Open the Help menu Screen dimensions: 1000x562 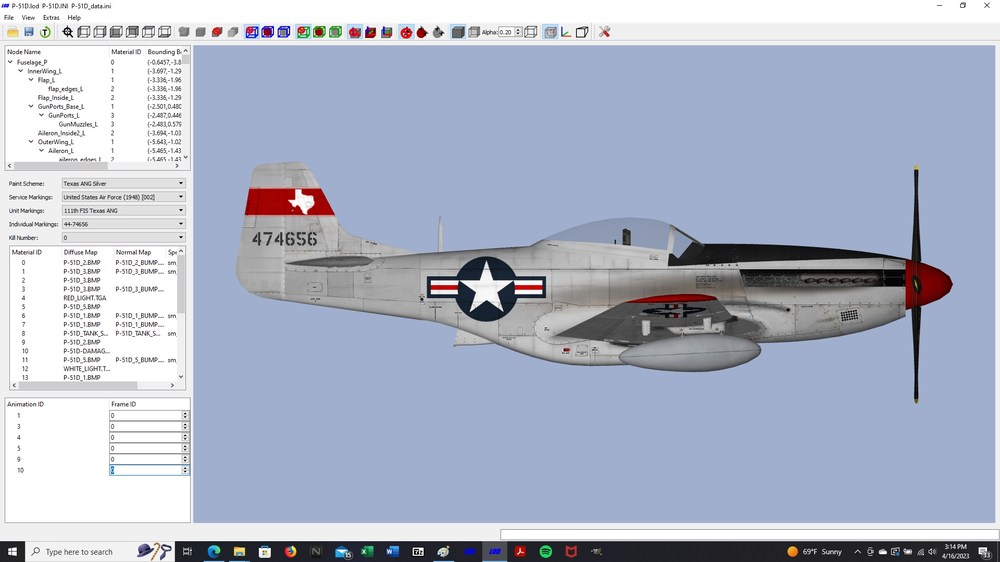tap(74, 18)
